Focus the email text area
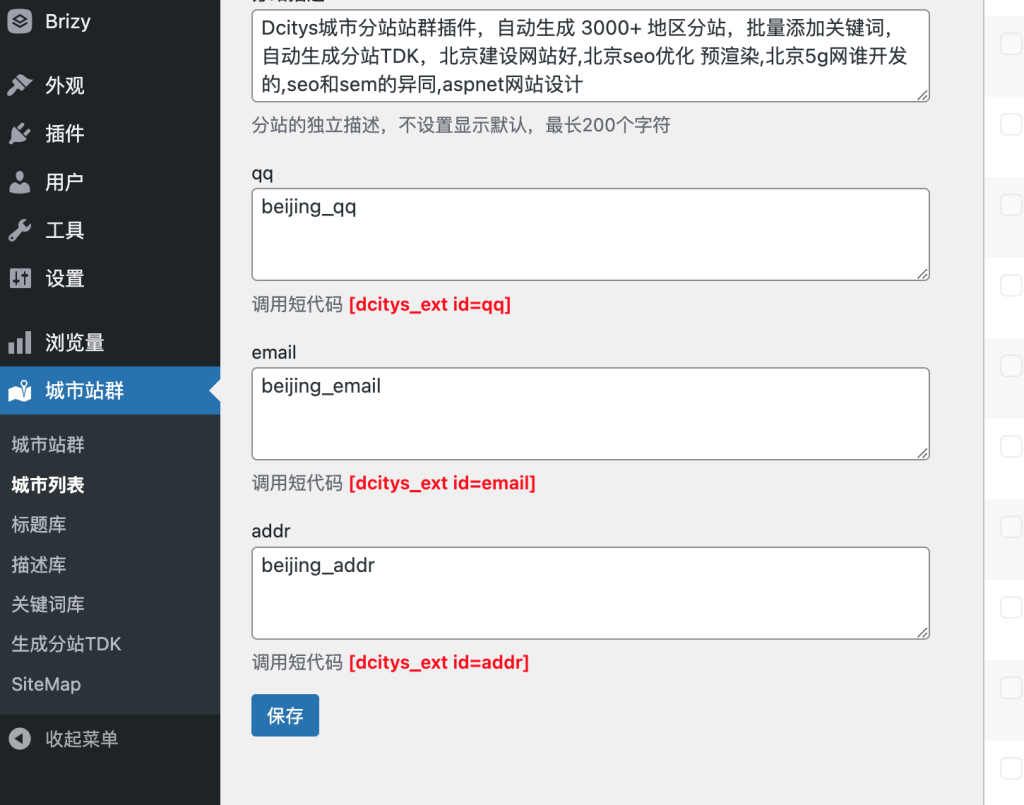The image size is (1024, 805). click(590, 414)
